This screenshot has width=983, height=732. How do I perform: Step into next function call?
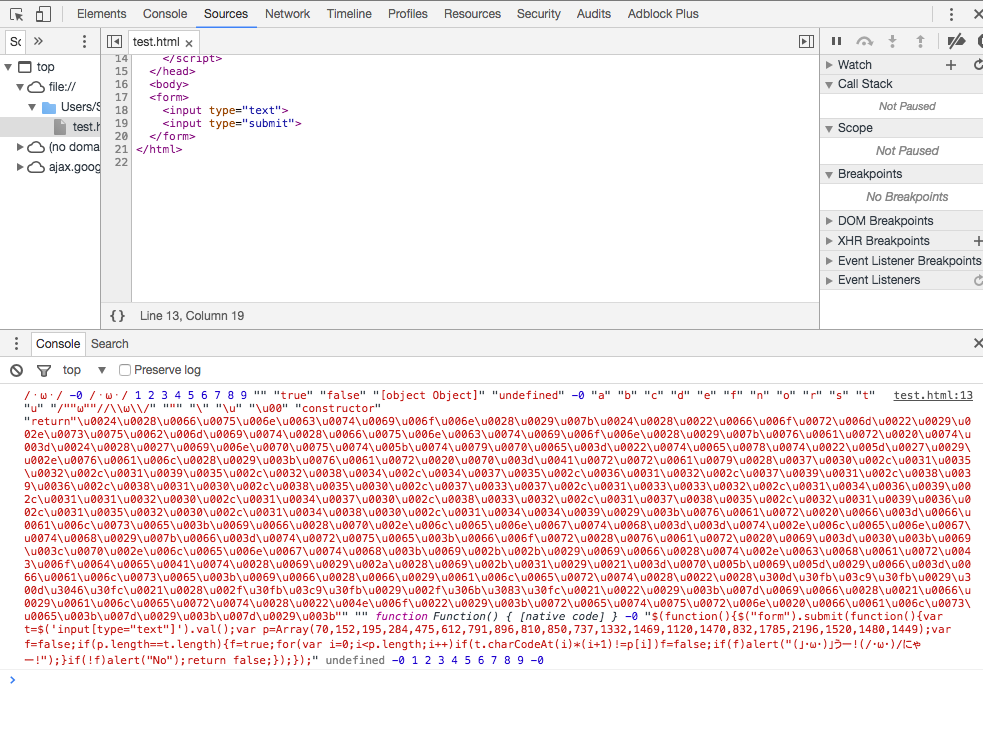[x=892, y=41]
